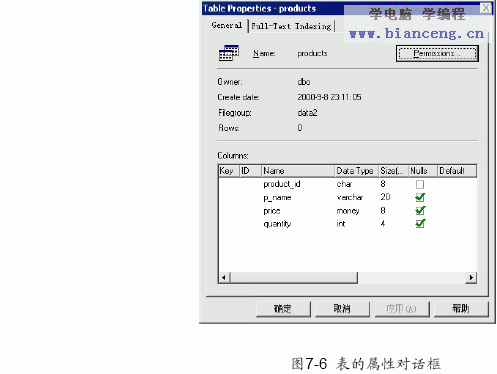
Task: Click the table name value products
Action: [x=312, y=53]
